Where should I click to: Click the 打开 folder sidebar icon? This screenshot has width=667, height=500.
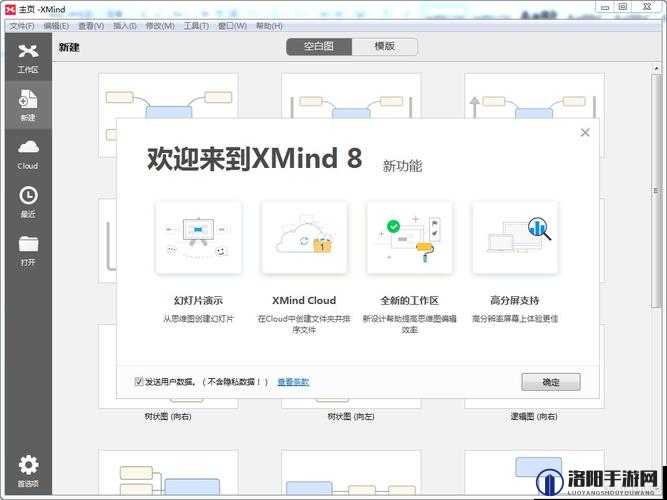click(x=28, y=251)
